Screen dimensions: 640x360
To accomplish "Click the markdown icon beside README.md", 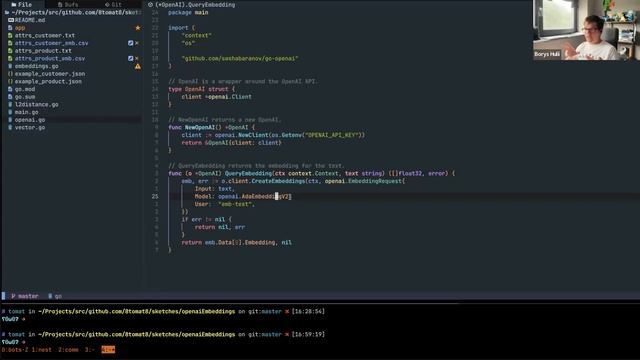I will click(11, 20).
